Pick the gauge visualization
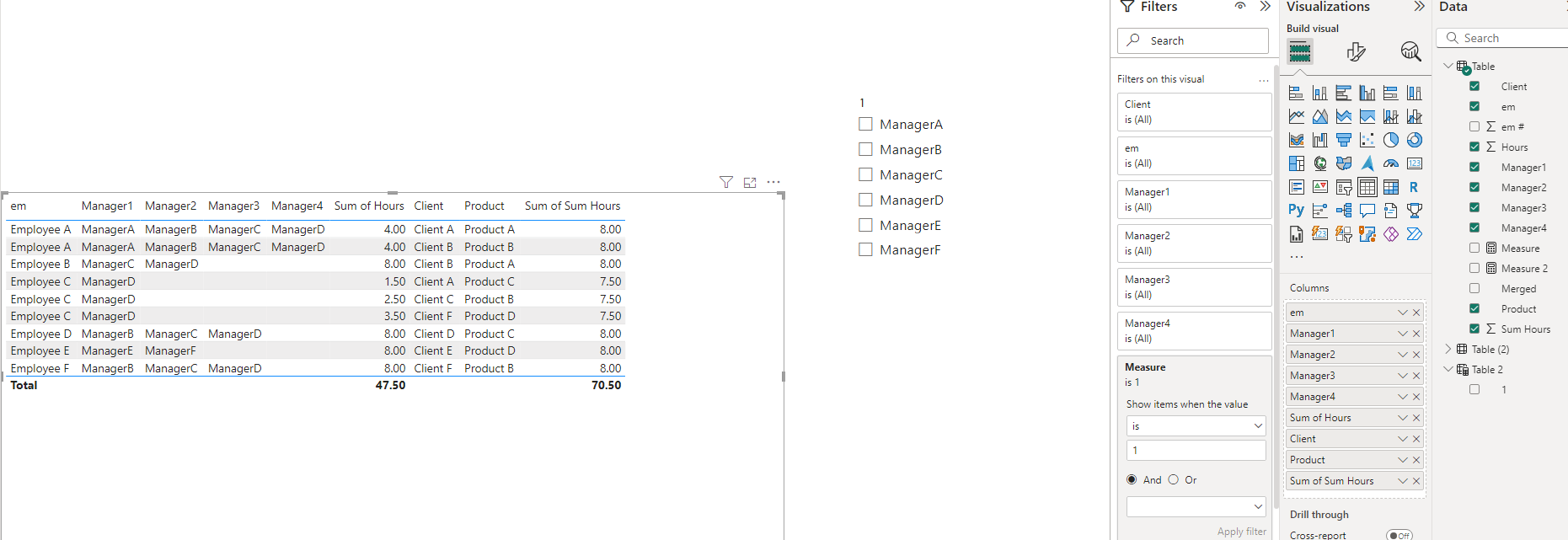1568x540 pixels. coord(1391,163)
